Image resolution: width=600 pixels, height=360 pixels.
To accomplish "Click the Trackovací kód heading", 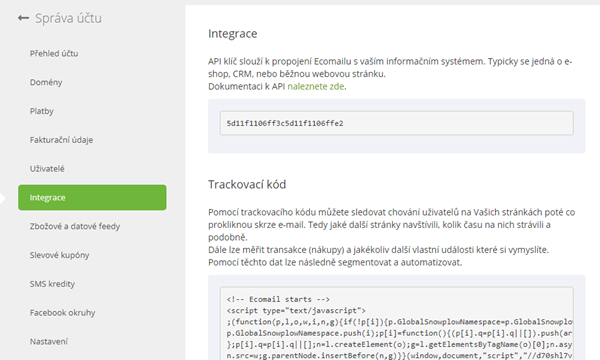I will pyautogui.click(x=247, y=184).
